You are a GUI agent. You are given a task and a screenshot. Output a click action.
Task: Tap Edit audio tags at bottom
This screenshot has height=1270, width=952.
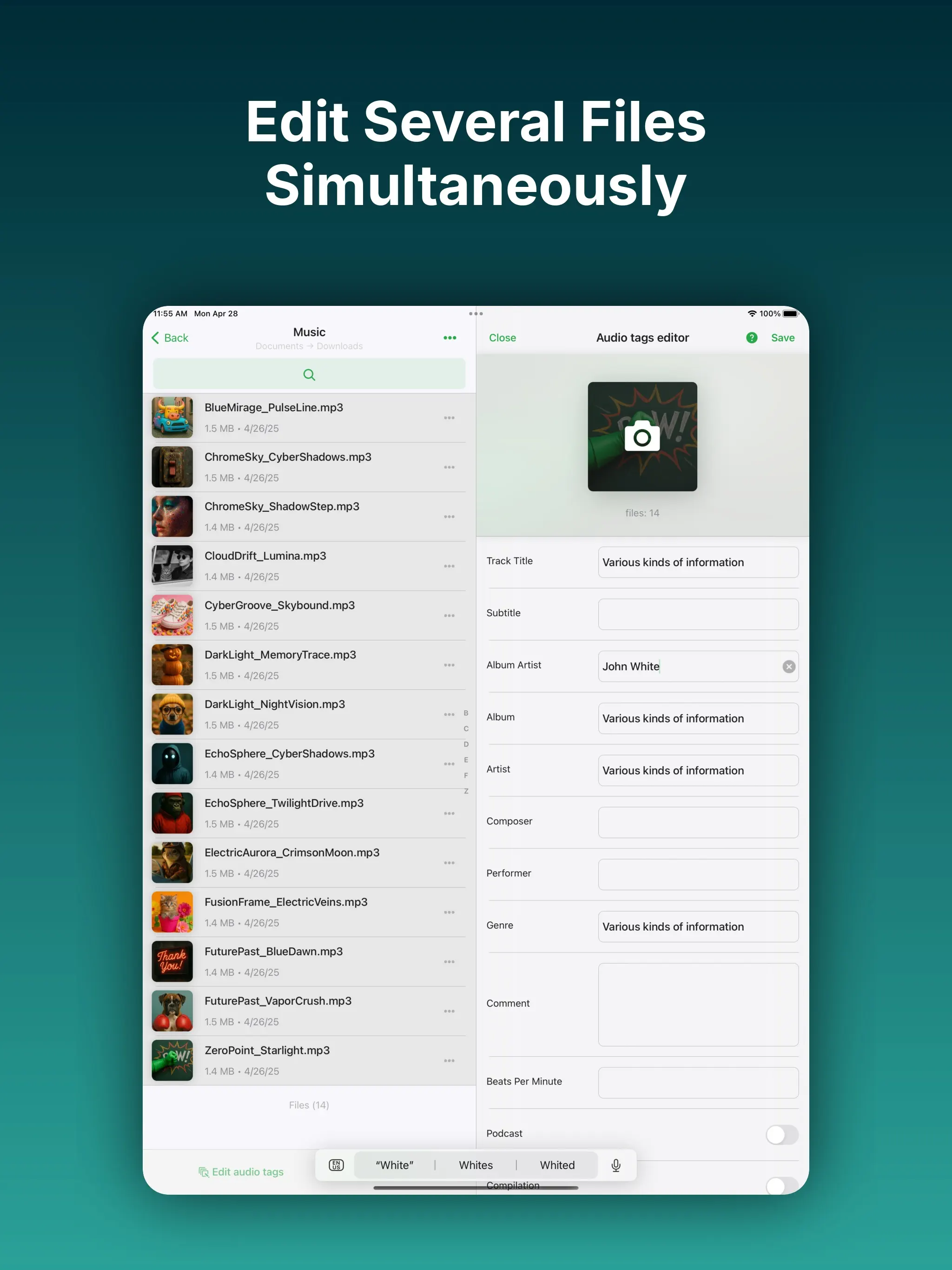241,1172
